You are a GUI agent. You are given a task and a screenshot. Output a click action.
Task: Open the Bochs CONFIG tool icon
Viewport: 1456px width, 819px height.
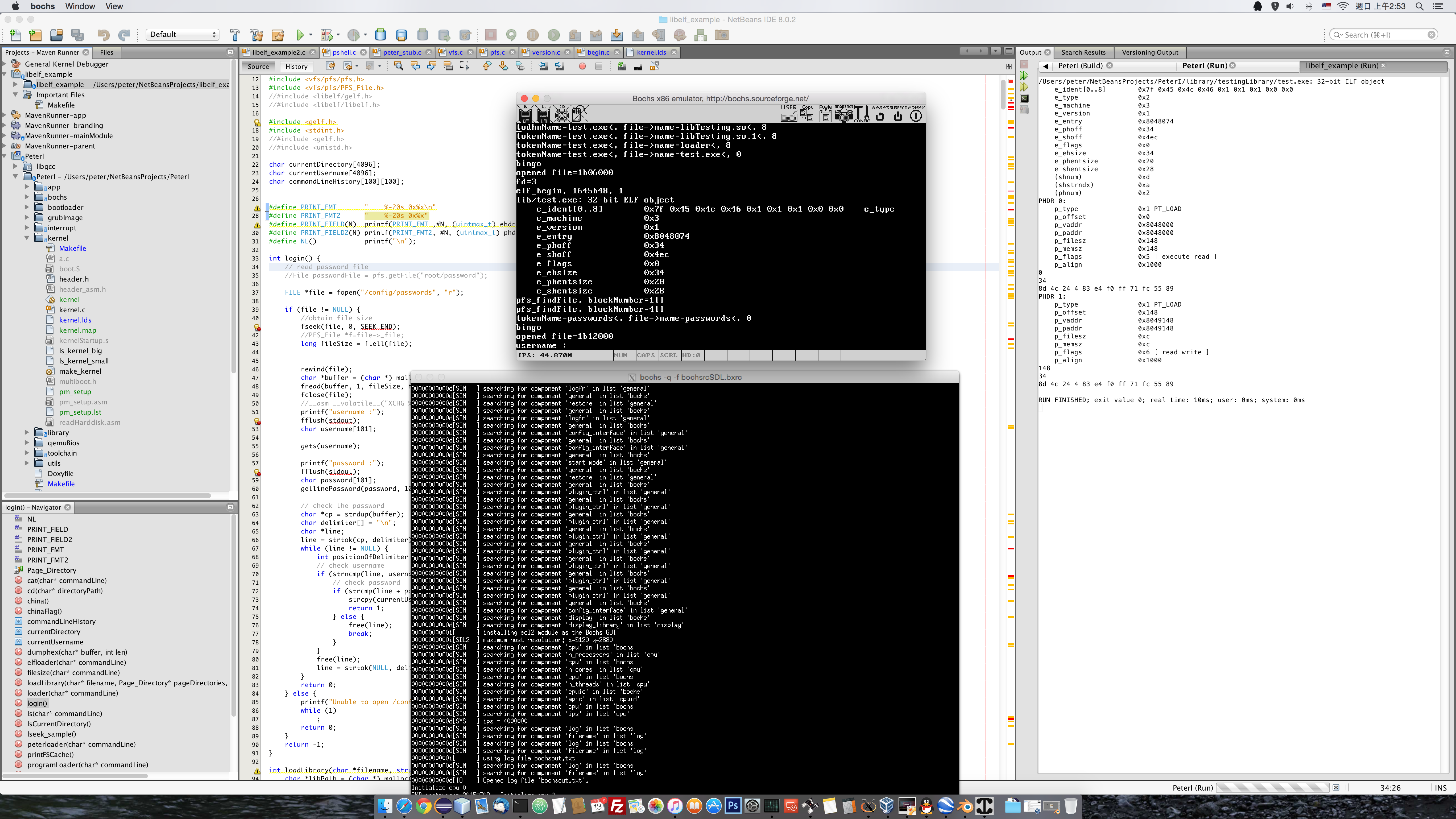862,114
